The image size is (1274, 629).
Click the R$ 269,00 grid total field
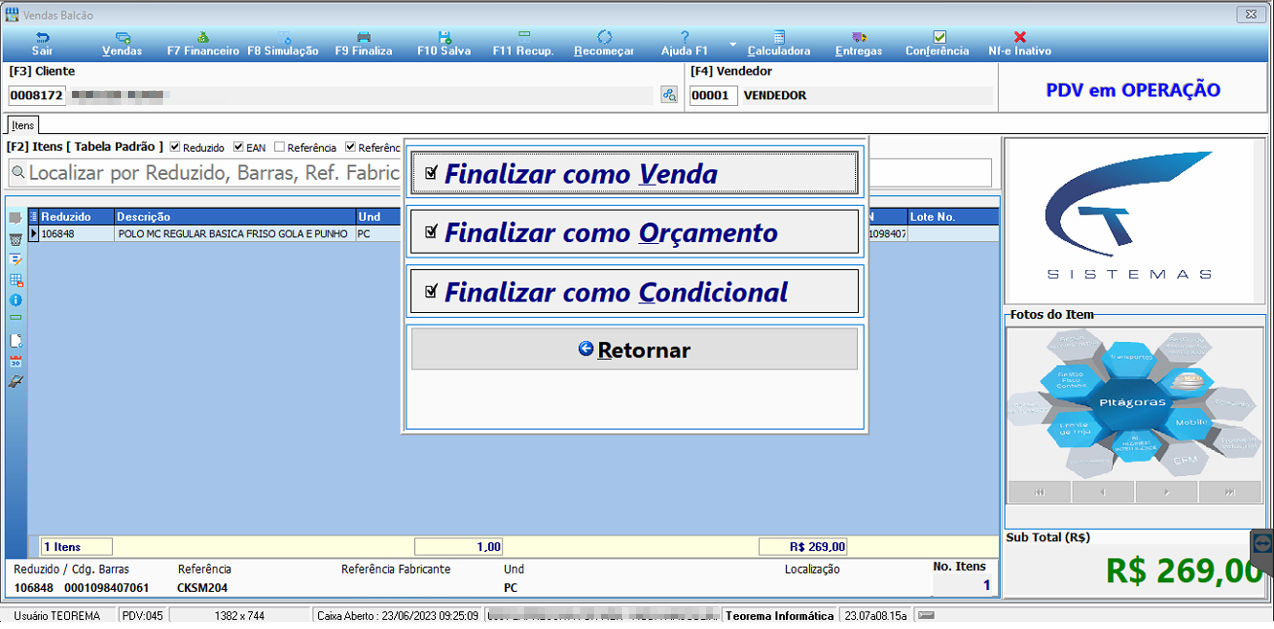pyautogui.click(x=803, y=547)
